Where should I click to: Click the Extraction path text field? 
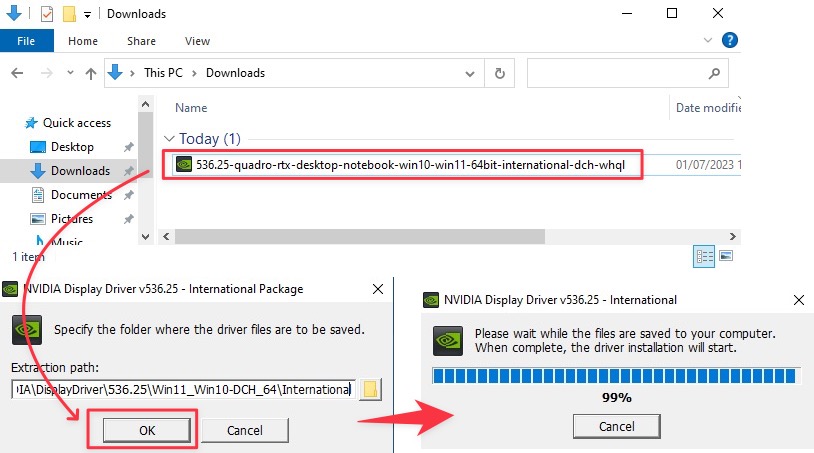coord(183,389)
